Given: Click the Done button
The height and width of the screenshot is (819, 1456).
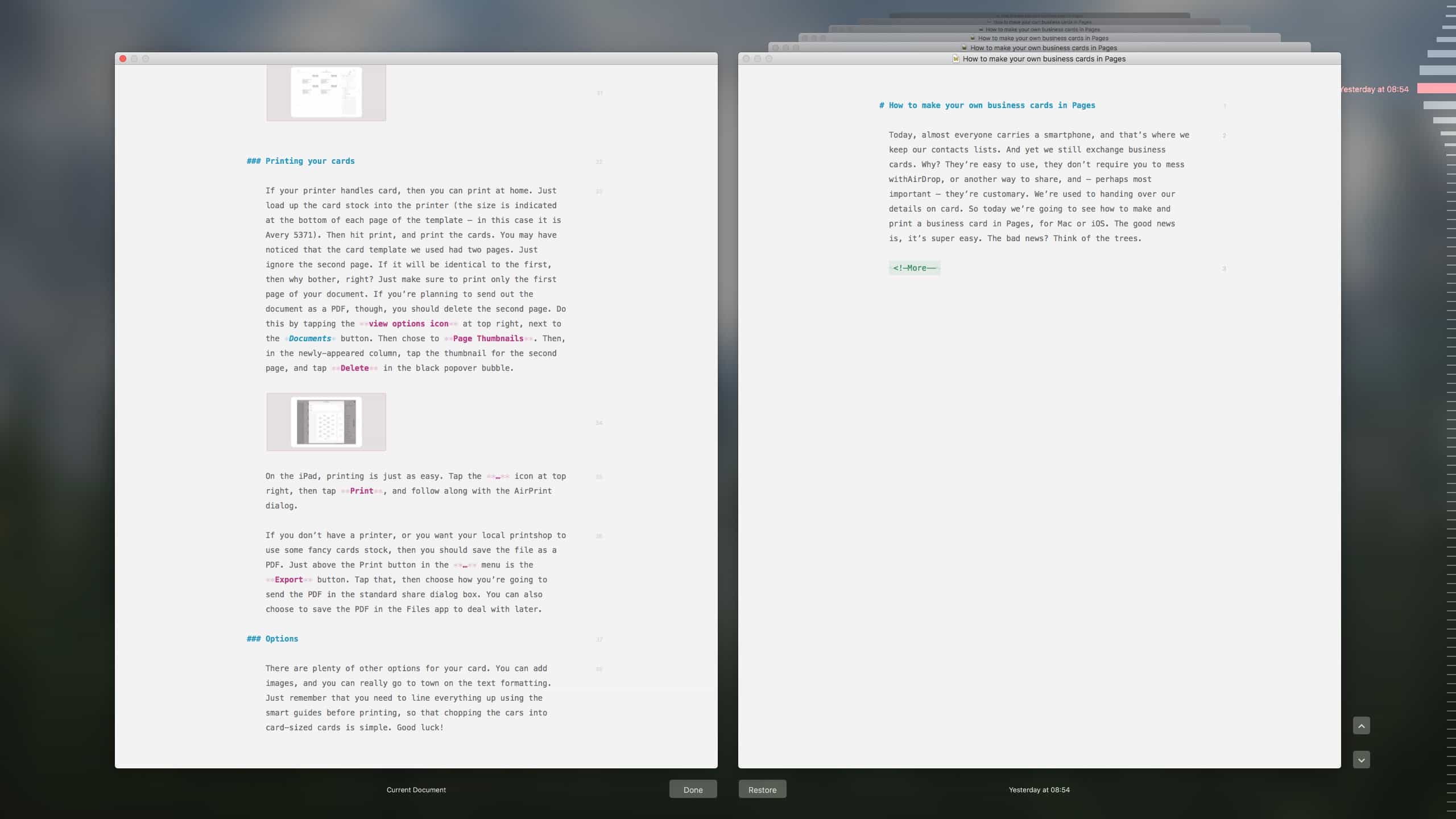Looking at the screenshot, I should (693, 789).
